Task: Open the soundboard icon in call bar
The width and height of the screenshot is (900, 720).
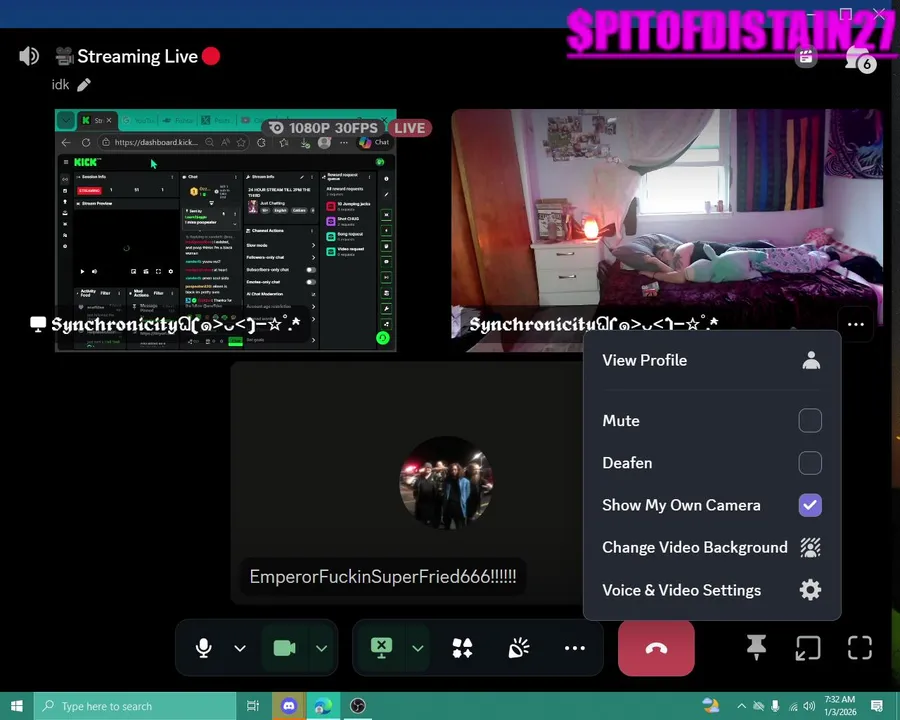Action: click(518, 648)
